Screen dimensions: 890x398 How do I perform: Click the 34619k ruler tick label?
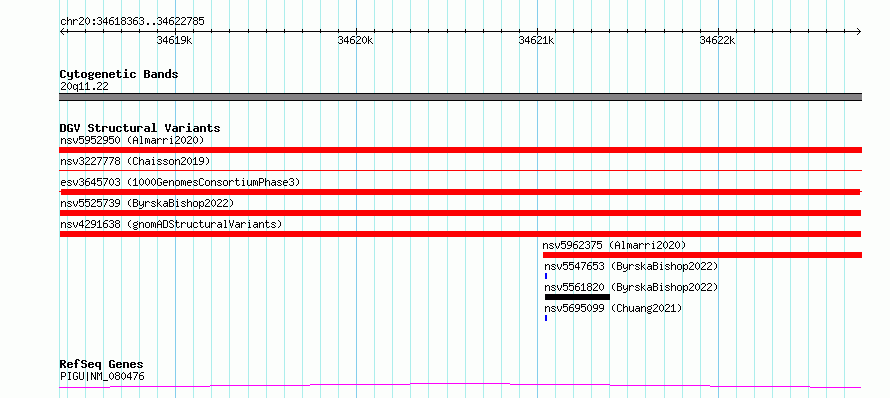174,40
